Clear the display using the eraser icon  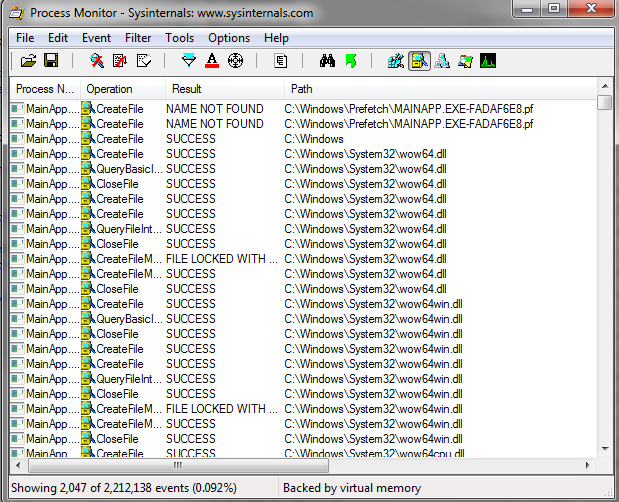[144, 61]
